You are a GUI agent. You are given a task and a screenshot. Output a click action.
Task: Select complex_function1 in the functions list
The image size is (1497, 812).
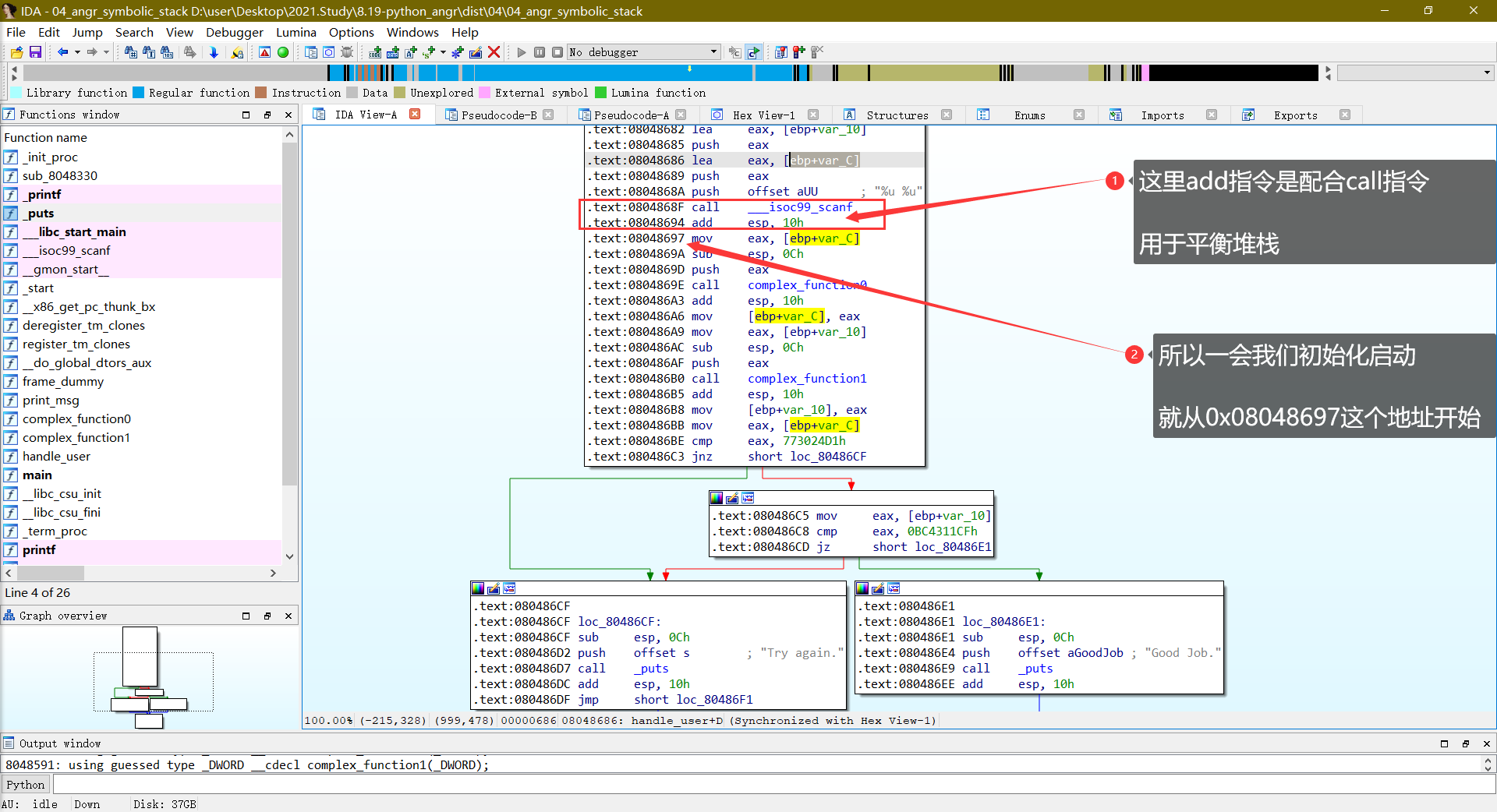pyautogui.click(x=76, y=437)
